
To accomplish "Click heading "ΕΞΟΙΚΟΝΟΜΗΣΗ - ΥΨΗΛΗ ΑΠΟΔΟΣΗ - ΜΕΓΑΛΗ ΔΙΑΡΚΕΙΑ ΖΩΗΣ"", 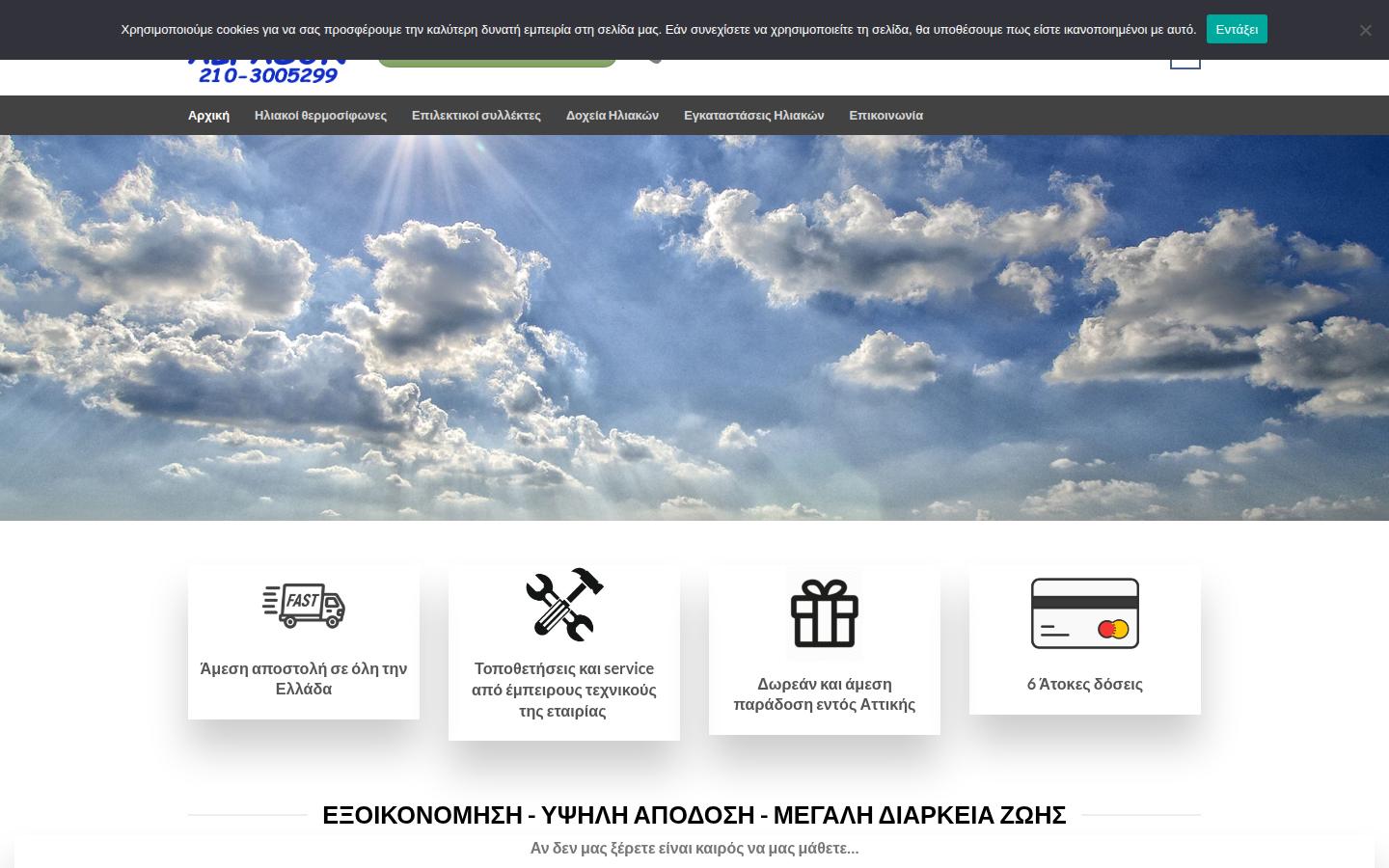I will tap(694, 815).
